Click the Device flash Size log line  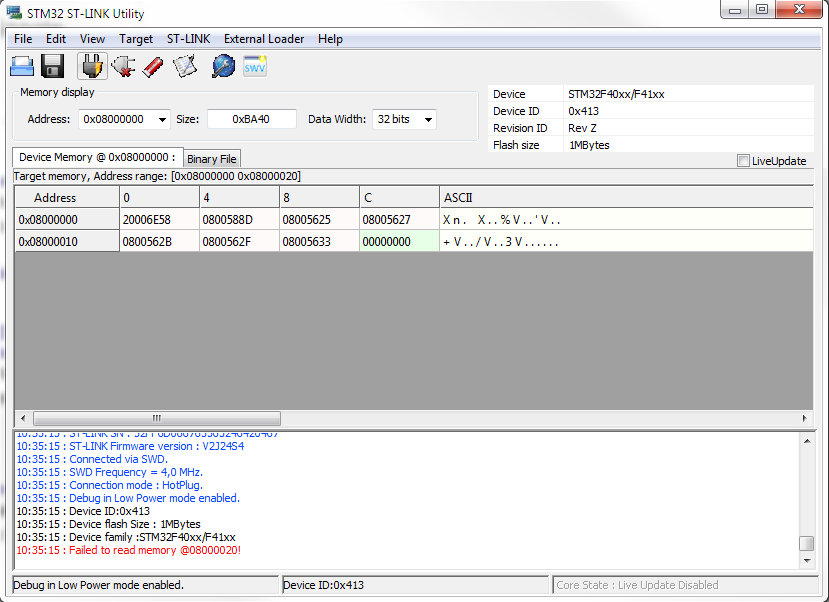click(108, 524)
